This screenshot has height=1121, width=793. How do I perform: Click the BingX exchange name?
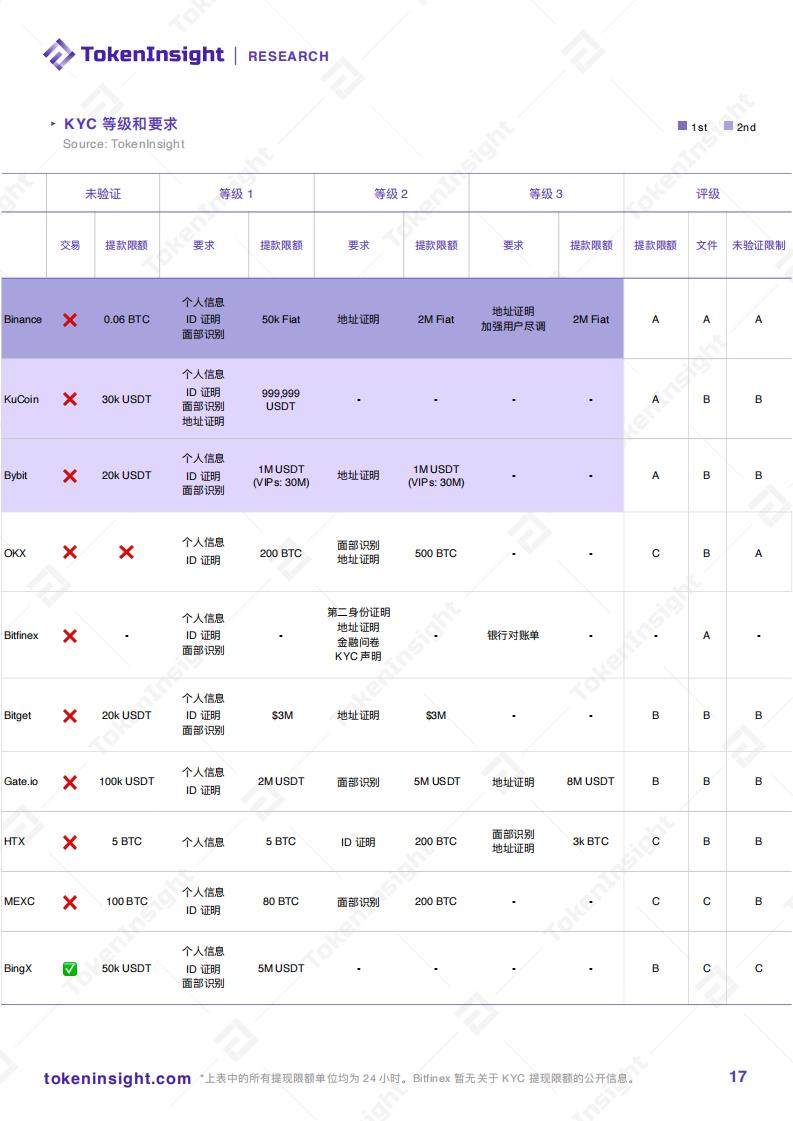[x=18, y=969]
